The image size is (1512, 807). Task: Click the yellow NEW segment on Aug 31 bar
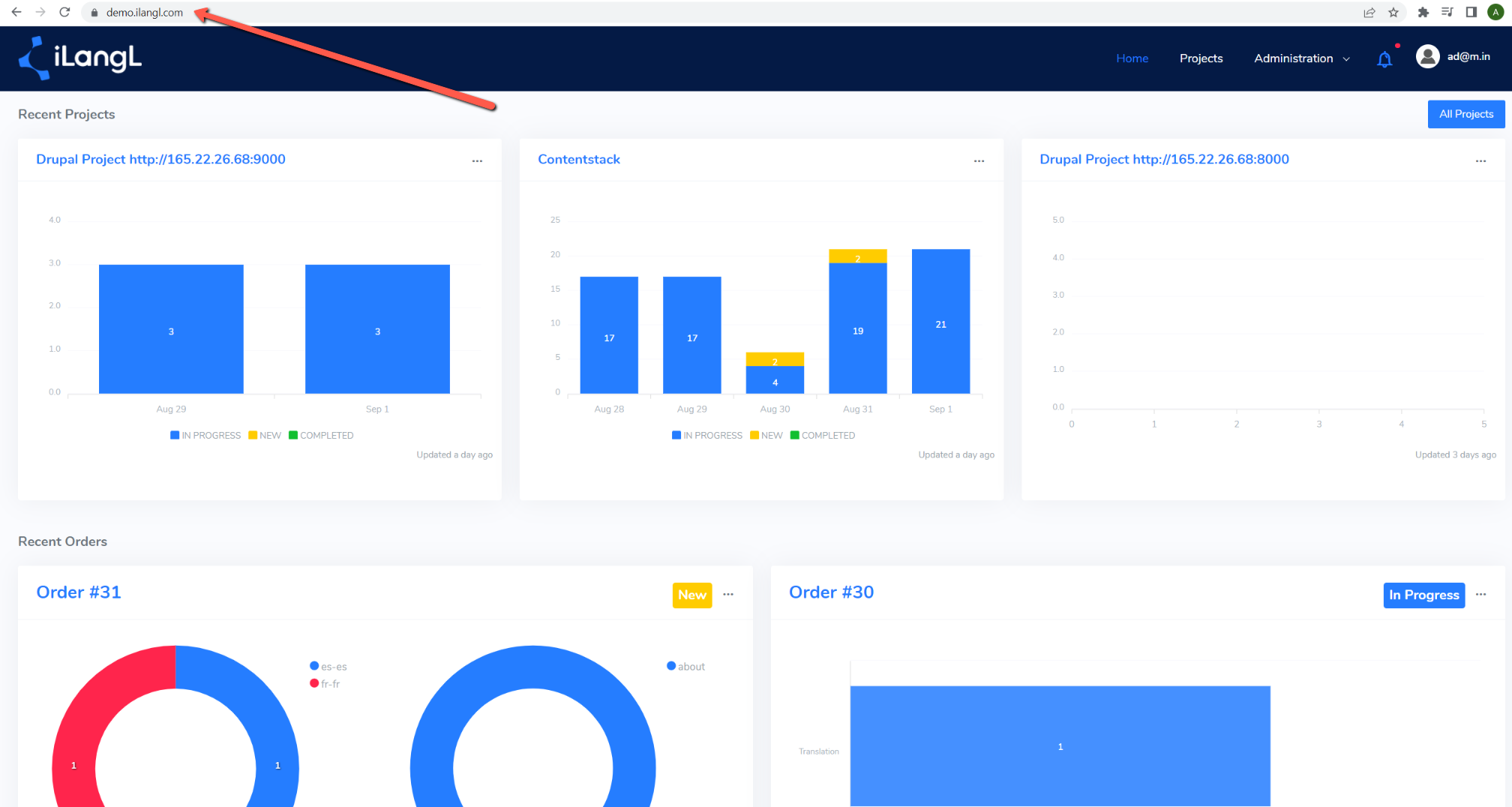pyautogui.click(x=857, y=256)
